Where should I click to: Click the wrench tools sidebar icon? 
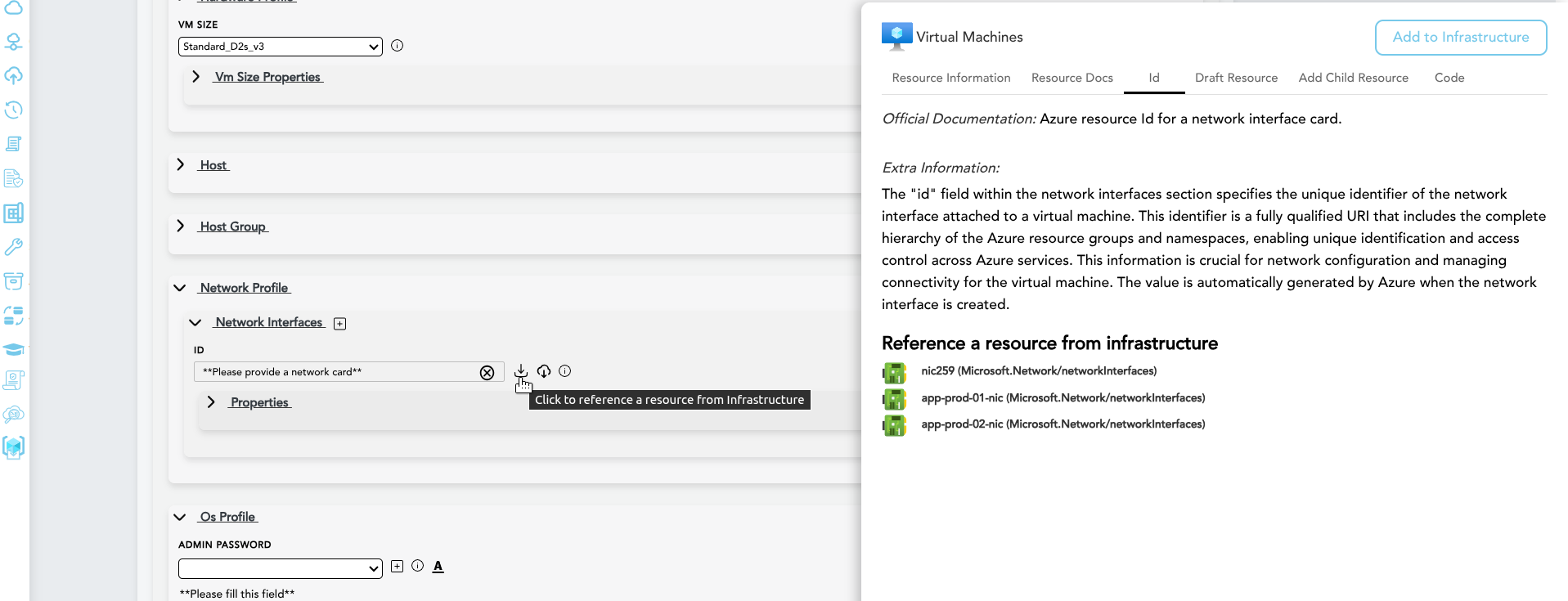[x=13, y=247]
